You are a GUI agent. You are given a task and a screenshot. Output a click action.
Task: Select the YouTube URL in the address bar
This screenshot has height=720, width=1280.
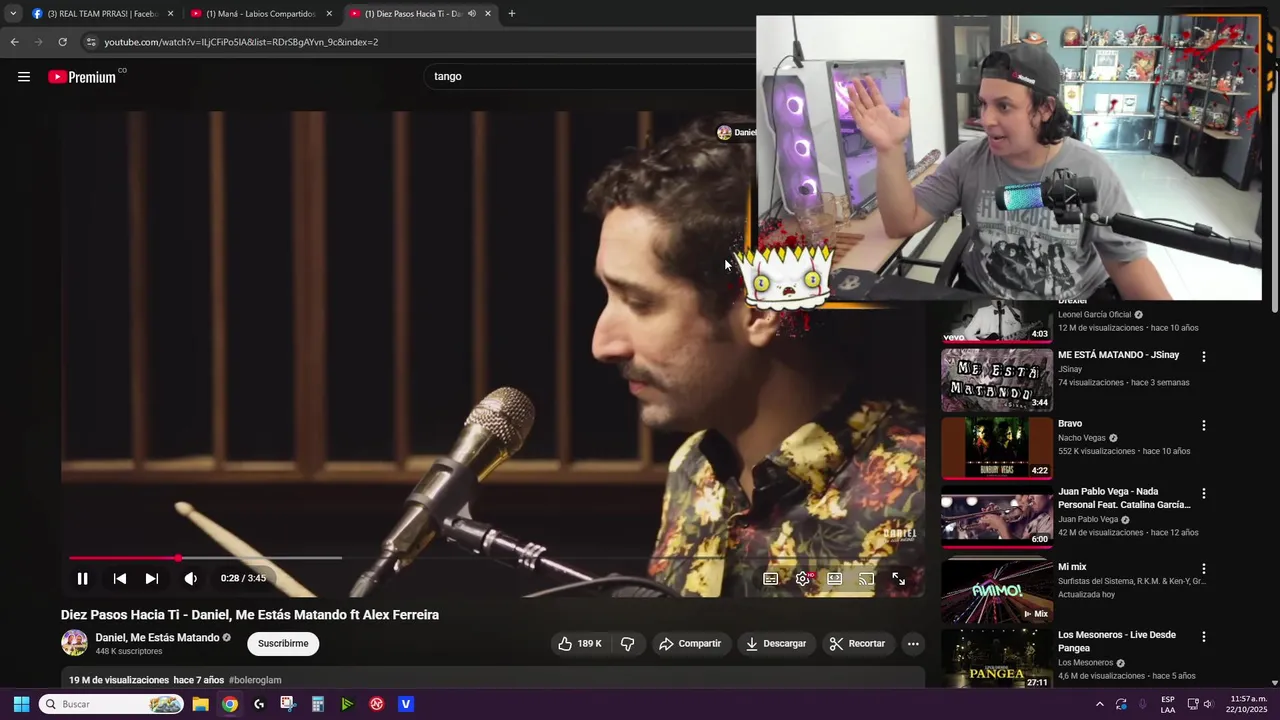(241, 42)
